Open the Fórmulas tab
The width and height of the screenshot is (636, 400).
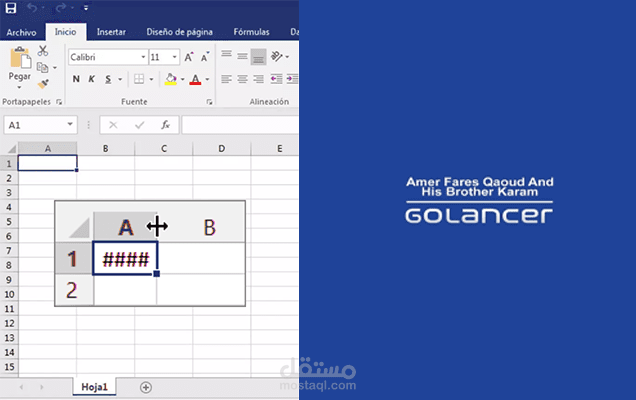click(251, 32)
